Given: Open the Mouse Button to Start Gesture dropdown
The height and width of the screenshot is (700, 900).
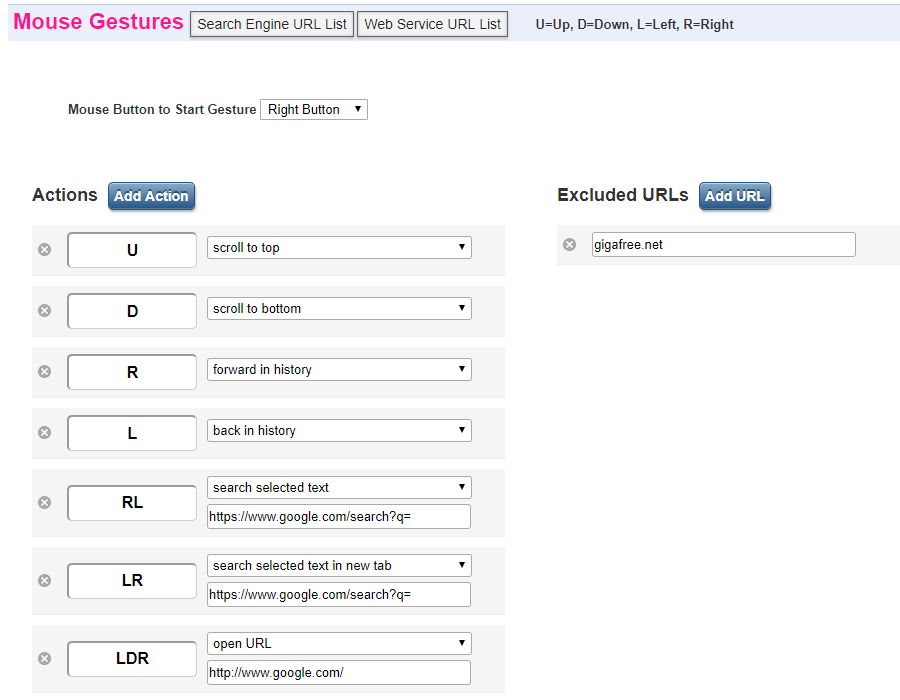Looking at the screenshot, I should tap(314, 110).
